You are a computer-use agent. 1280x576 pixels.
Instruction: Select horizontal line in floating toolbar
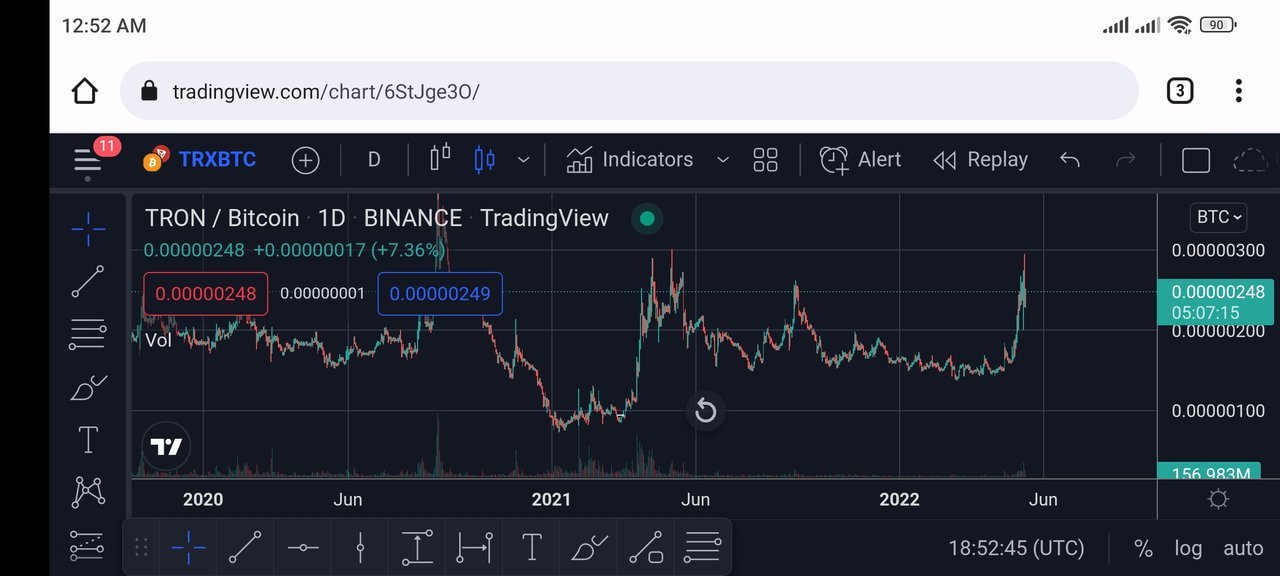pos(303,547)
